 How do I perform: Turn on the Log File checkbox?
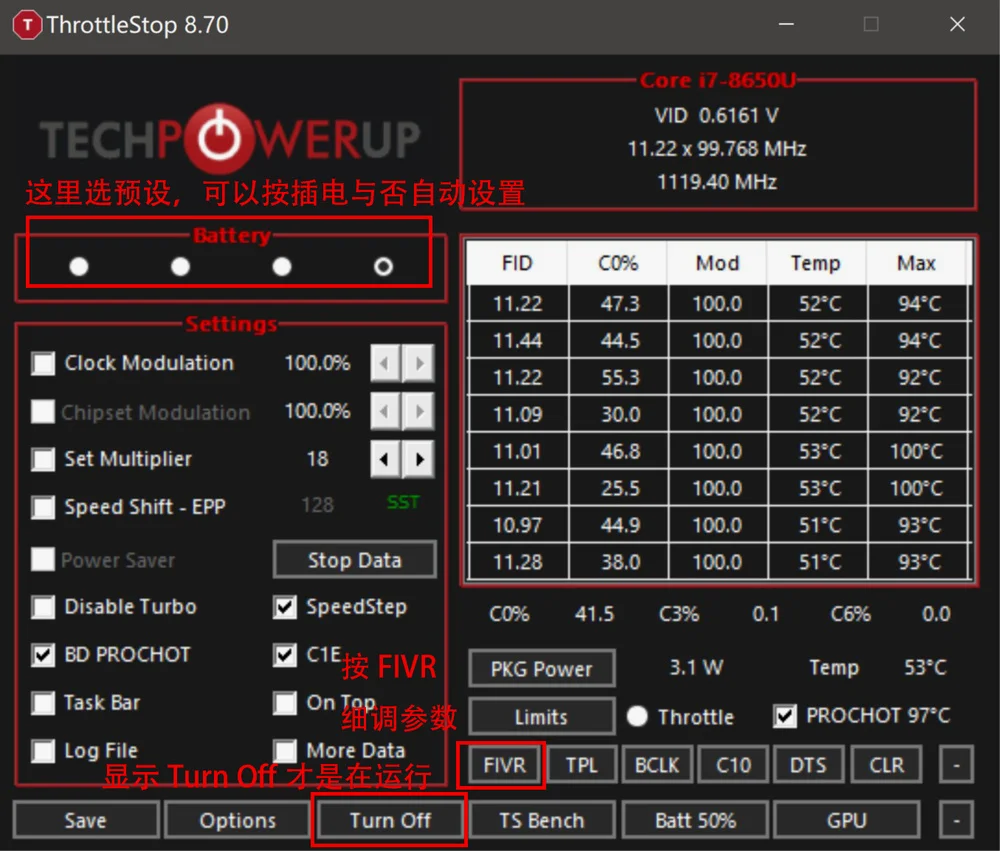click(x=43, y=751)
